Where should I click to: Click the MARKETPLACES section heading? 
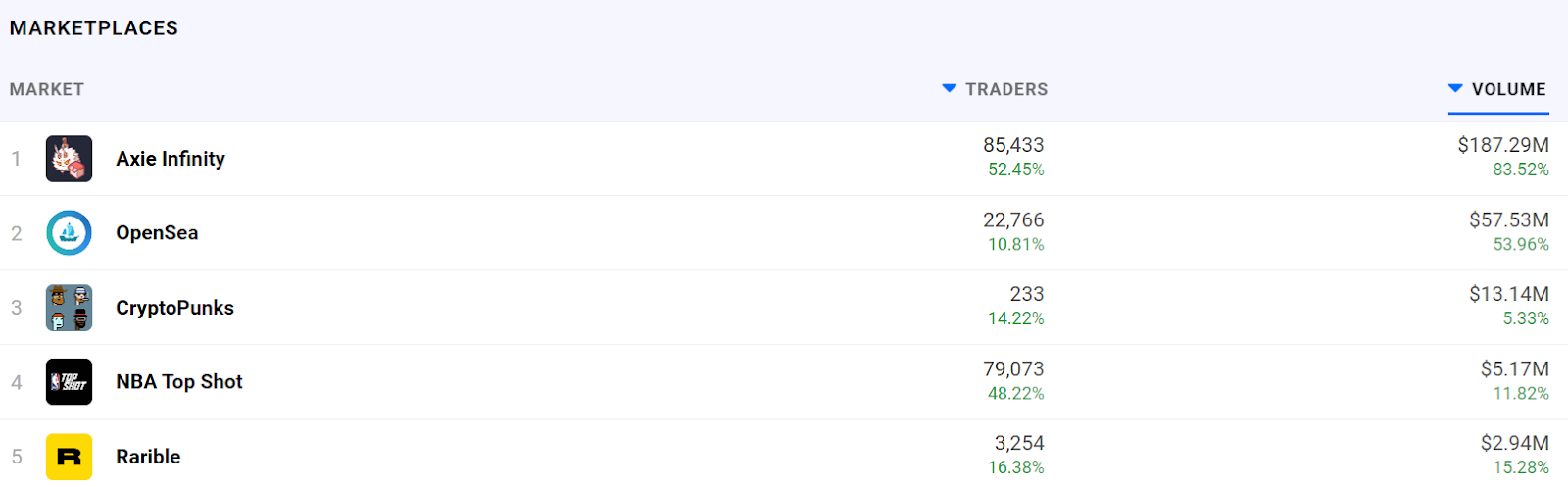[94, 28]
